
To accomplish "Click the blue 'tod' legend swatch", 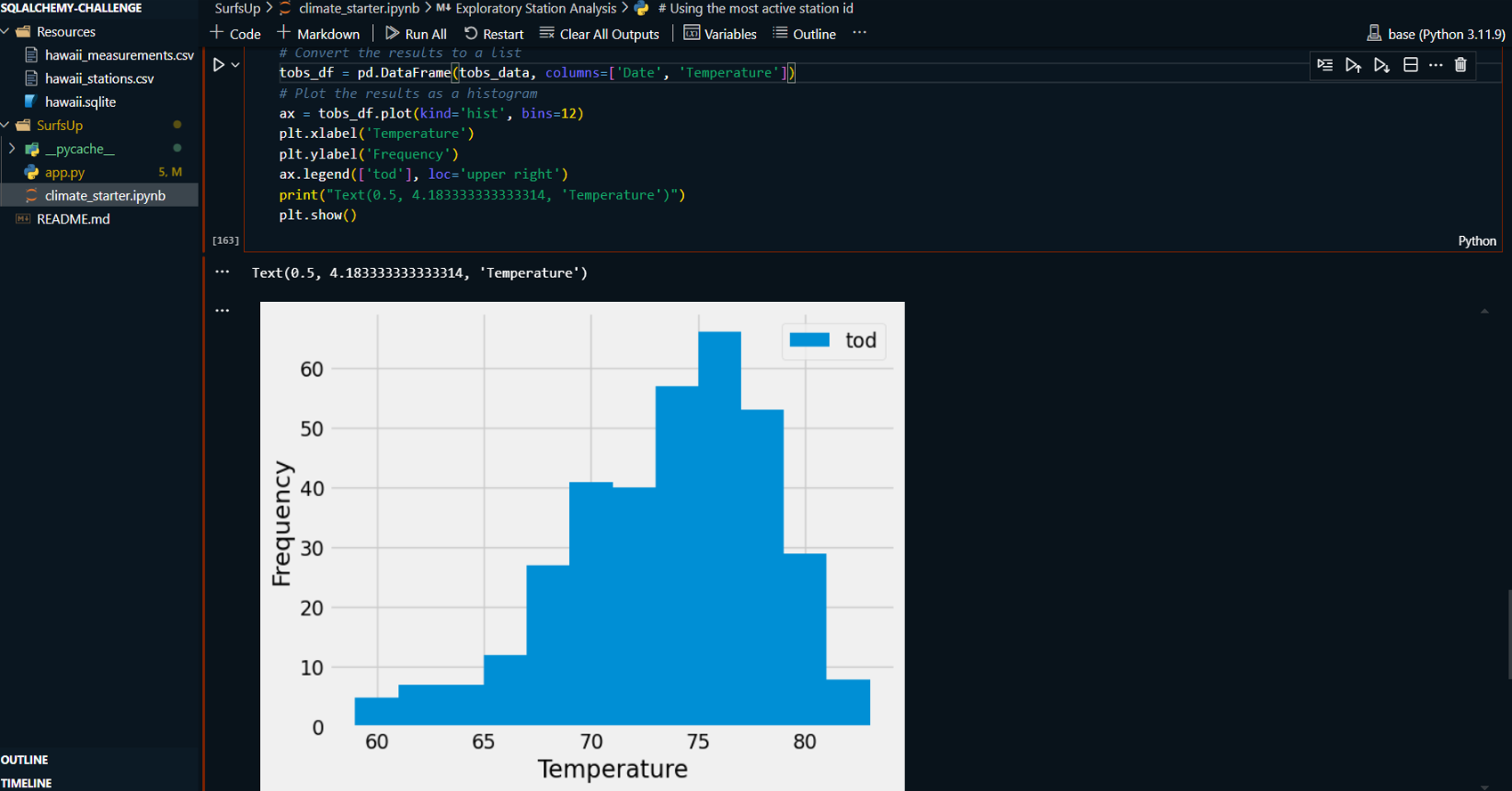I will (x=809, y=340).
